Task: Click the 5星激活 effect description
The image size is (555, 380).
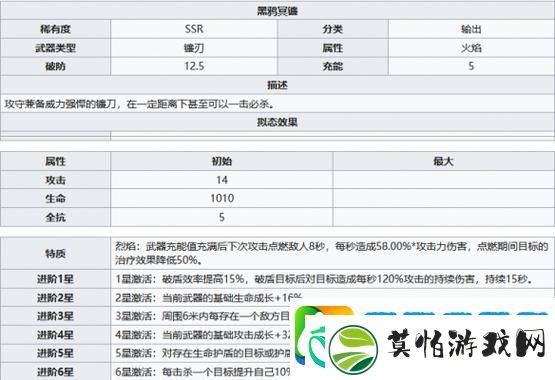Action: tap(202, 353)
